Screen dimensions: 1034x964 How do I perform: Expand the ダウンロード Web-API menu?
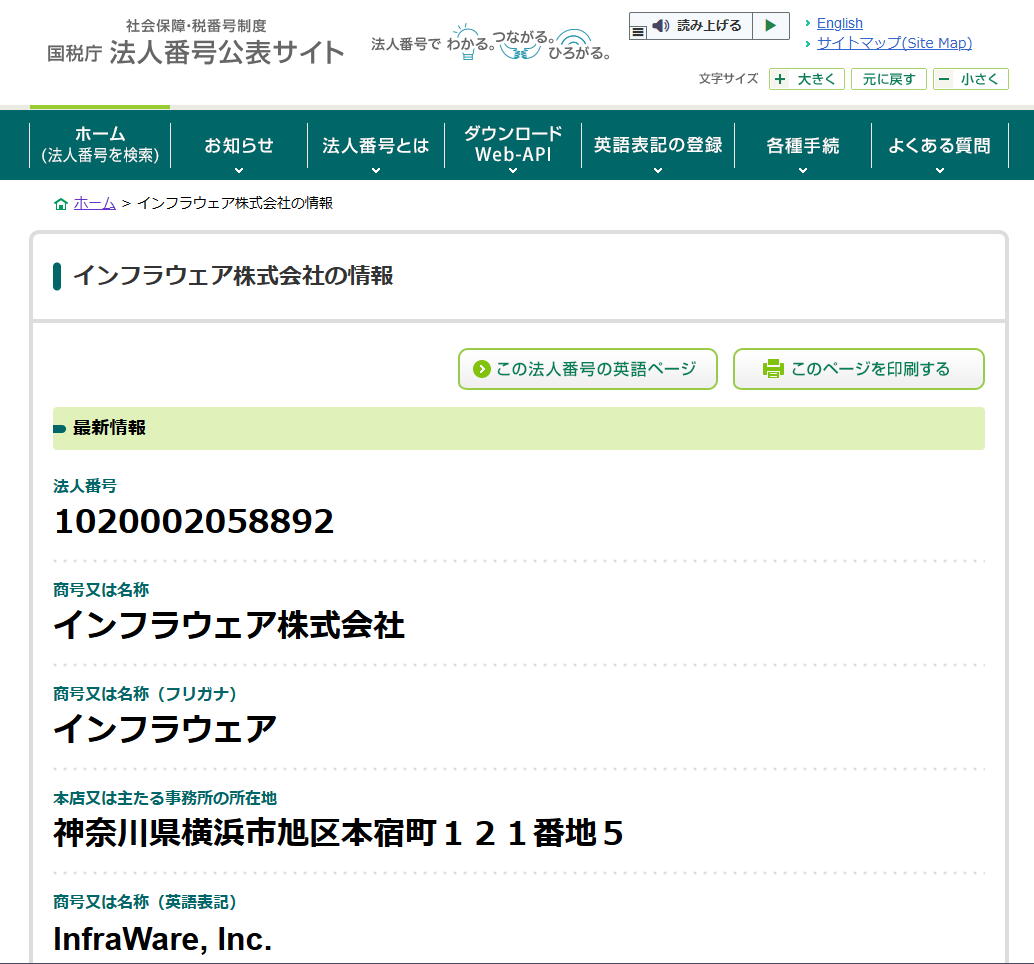tap(513, 146)
